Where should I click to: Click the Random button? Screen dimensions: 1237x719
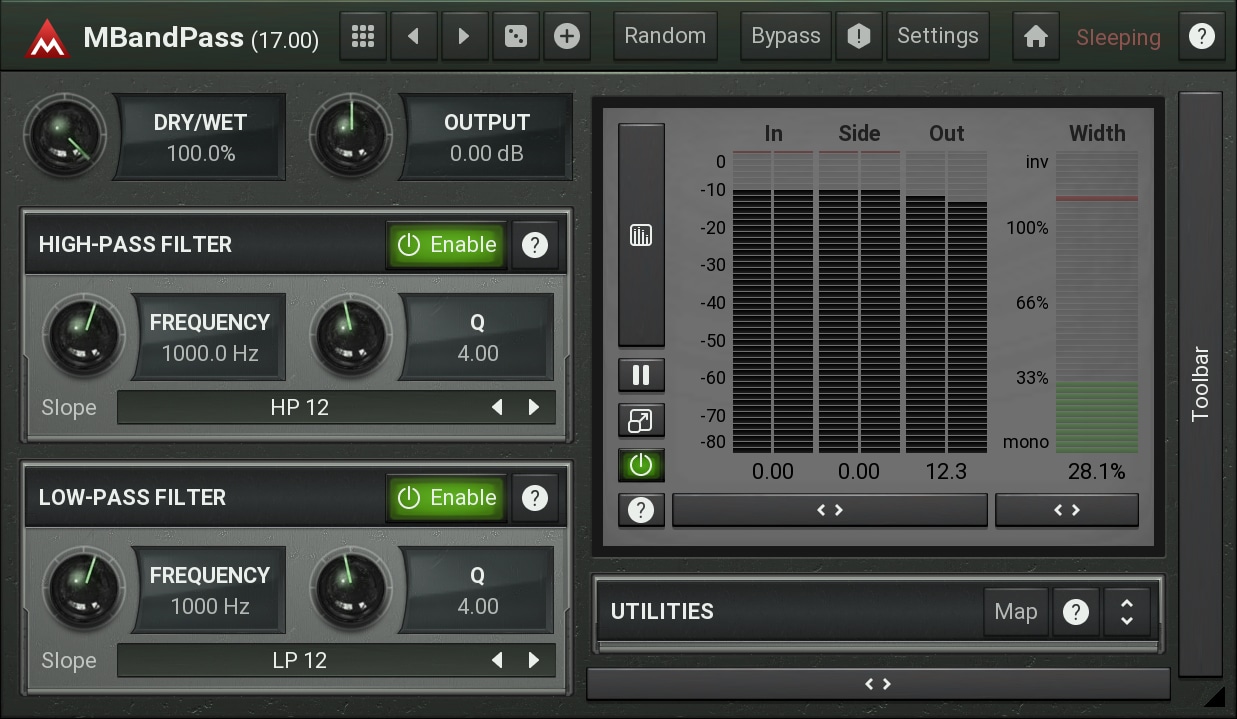665,37
